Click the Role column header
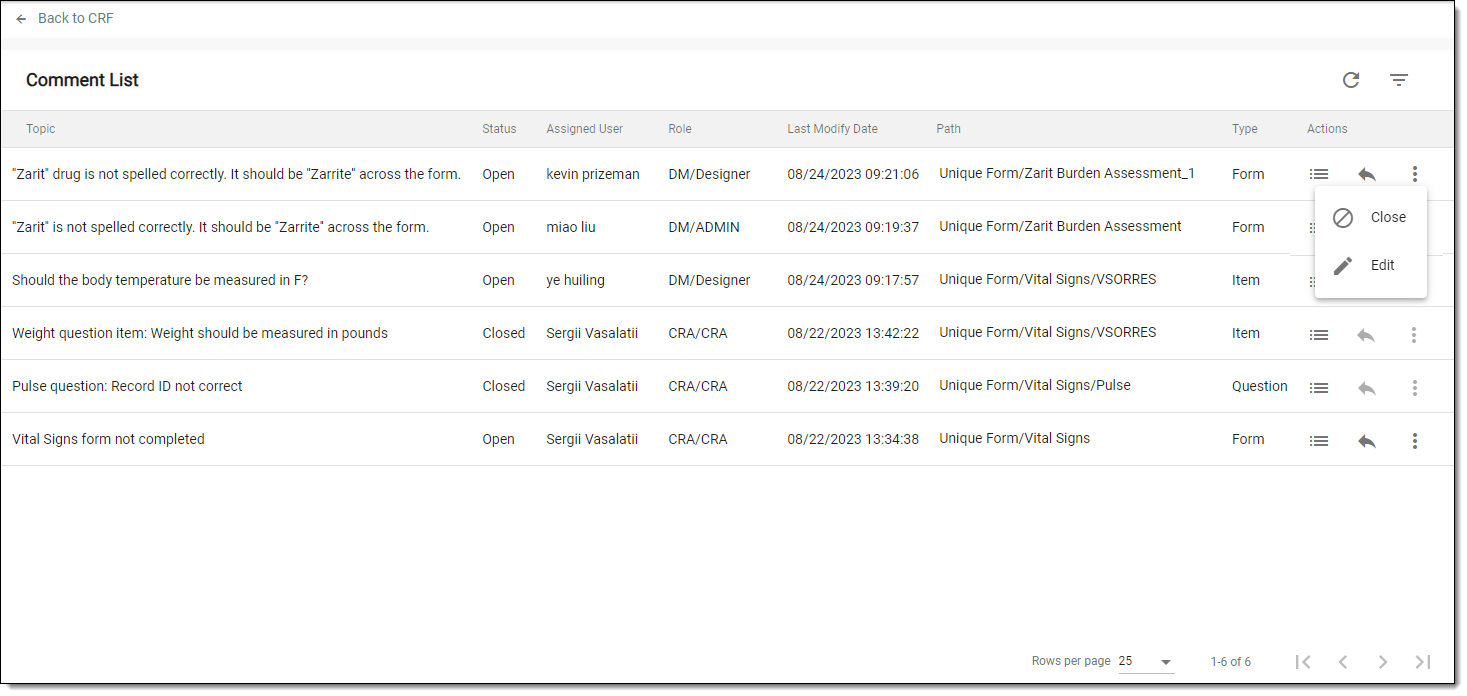 point(680,129)
